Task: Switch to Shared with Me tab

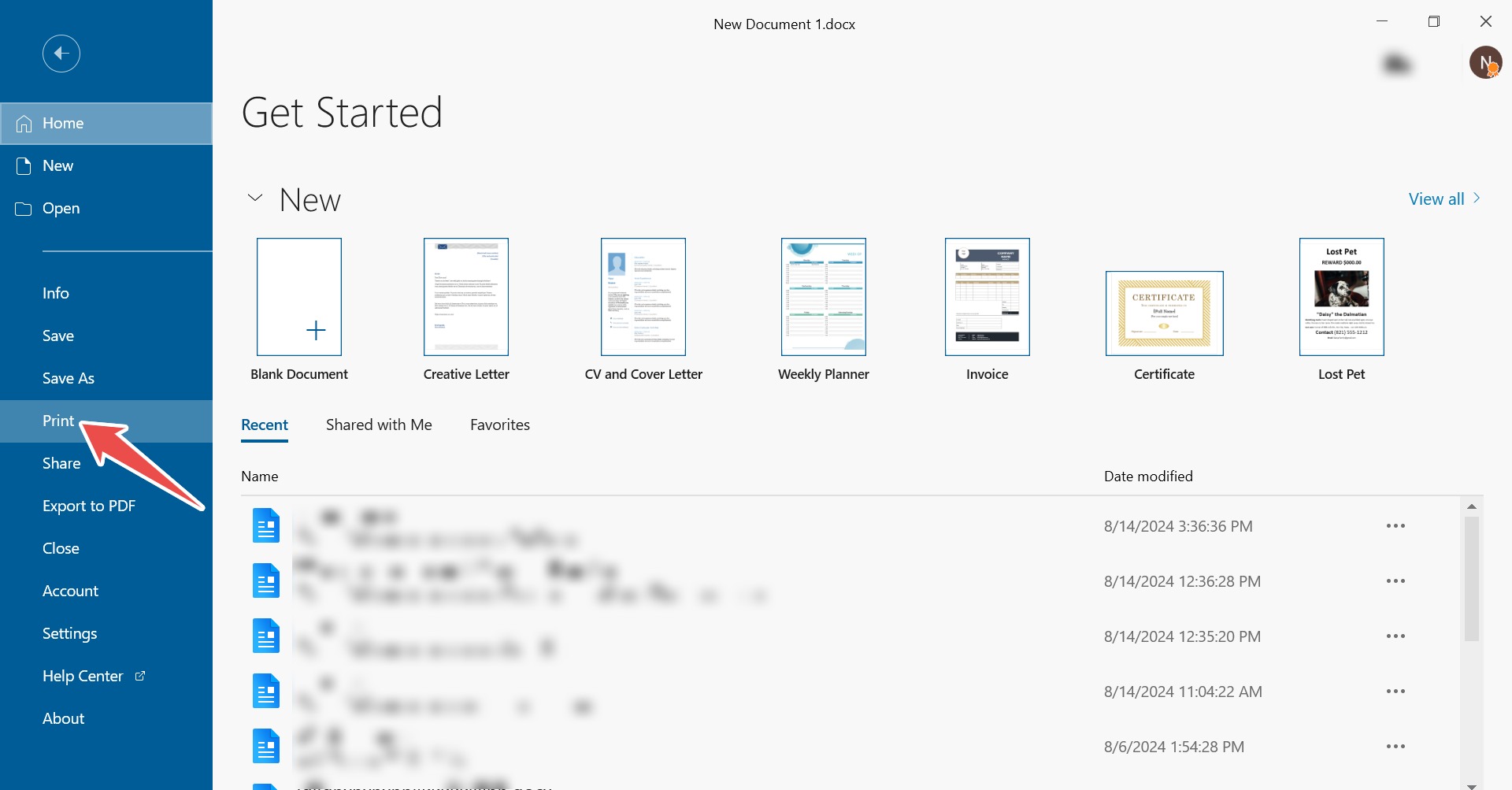Action: 379,425
